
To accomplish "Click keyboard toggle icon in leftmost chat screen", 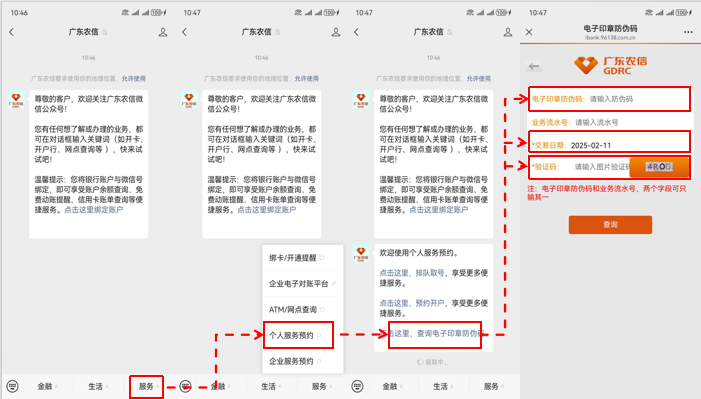I will tap(13, 386).
